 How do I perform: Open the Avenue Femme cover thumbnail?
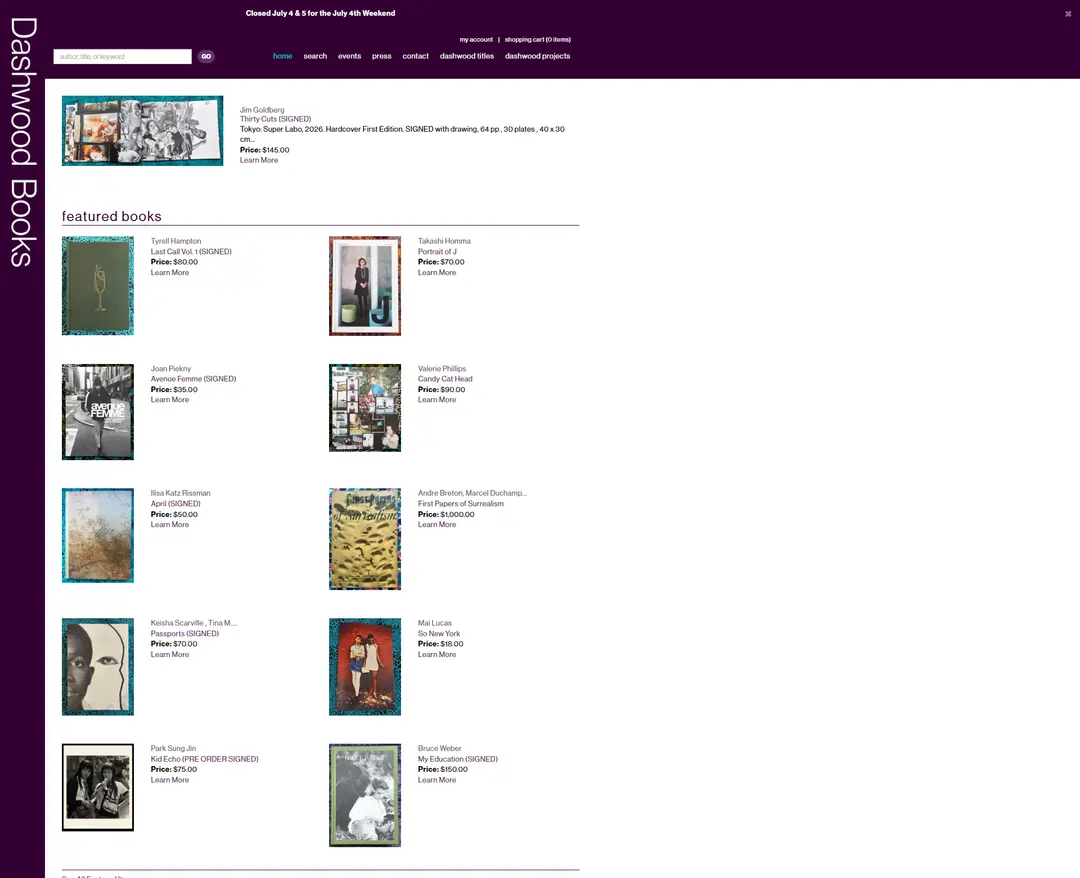pos(98,412)
